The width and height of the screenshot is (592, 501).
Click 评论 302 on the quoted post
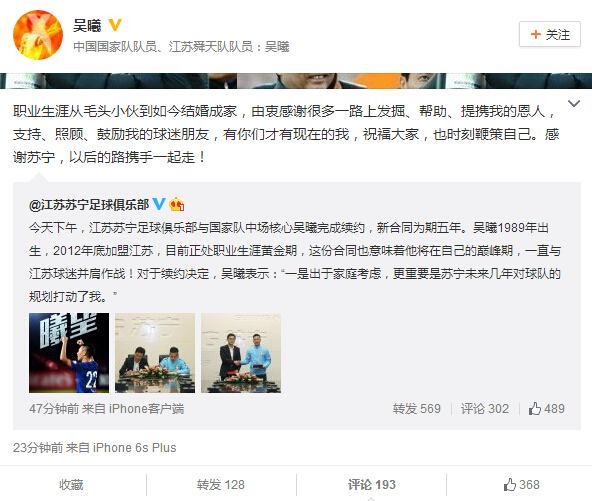click(485, 409)
